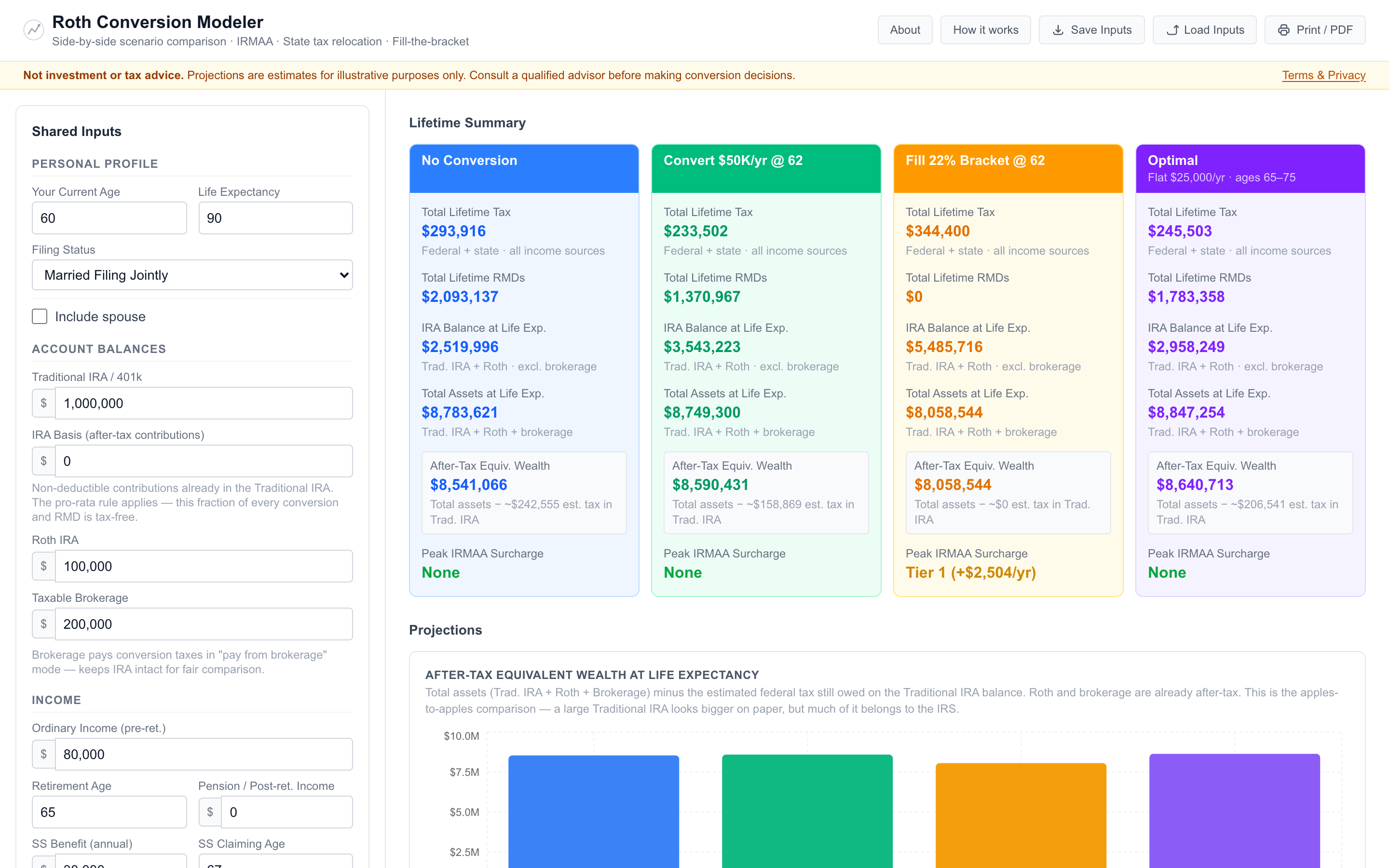Click the Retirement Age field
The width and height of the screenshot is (1389, 868).
109,812
